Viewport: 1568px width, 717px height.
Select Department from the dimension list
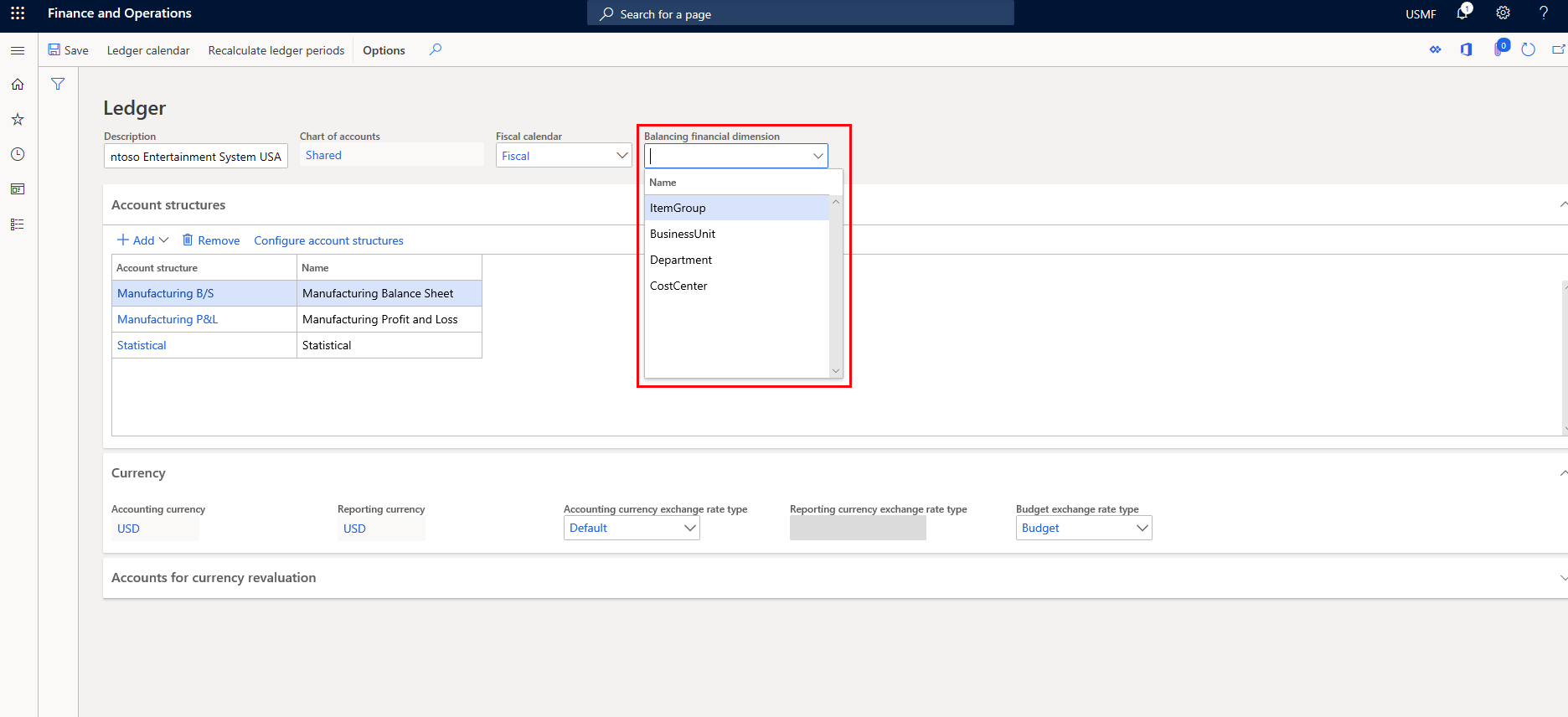coord(736,260)
